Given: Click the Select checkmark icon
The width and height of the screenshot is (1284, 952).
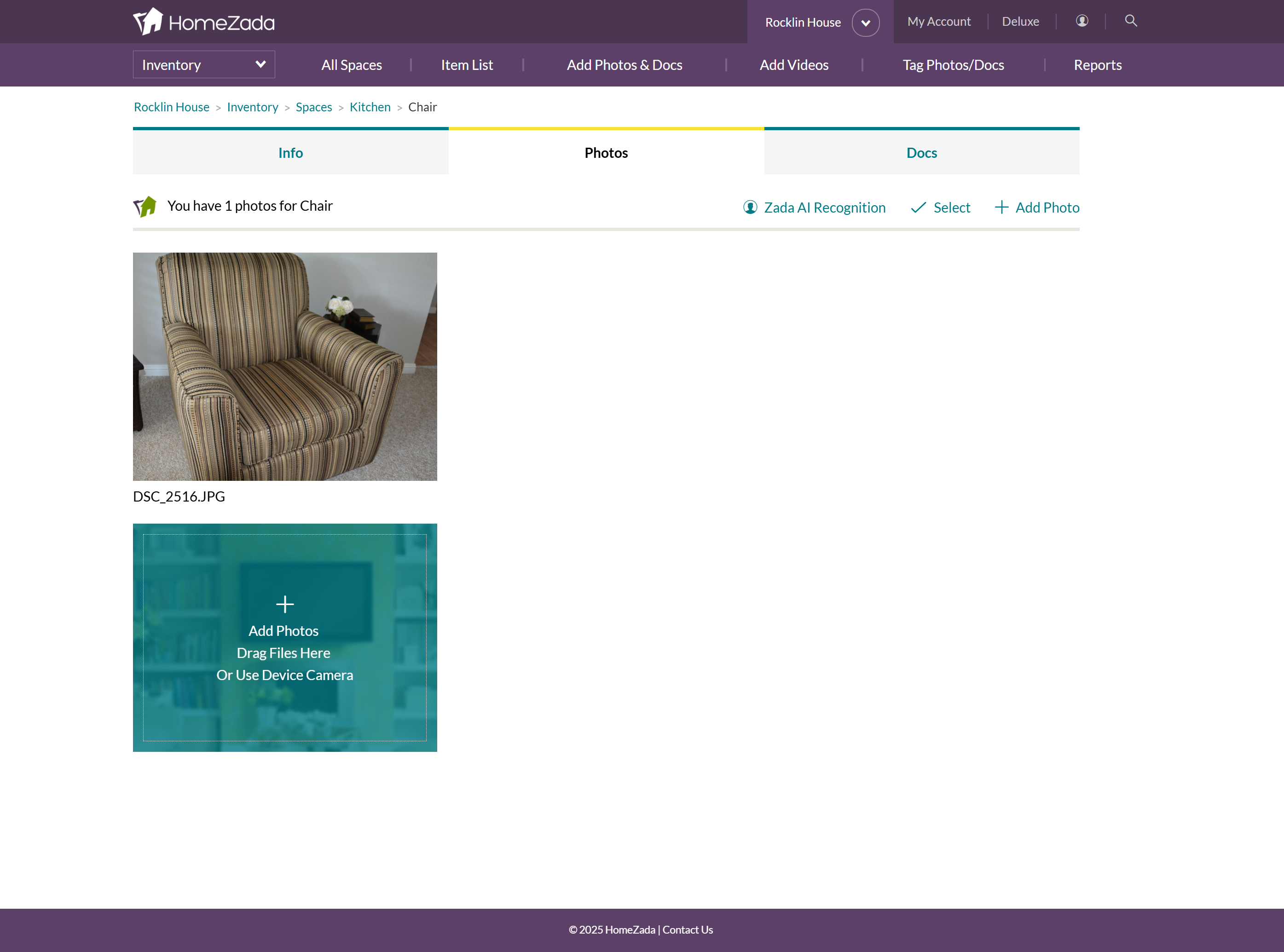Looking at the screenshot, I should [918, 208].
